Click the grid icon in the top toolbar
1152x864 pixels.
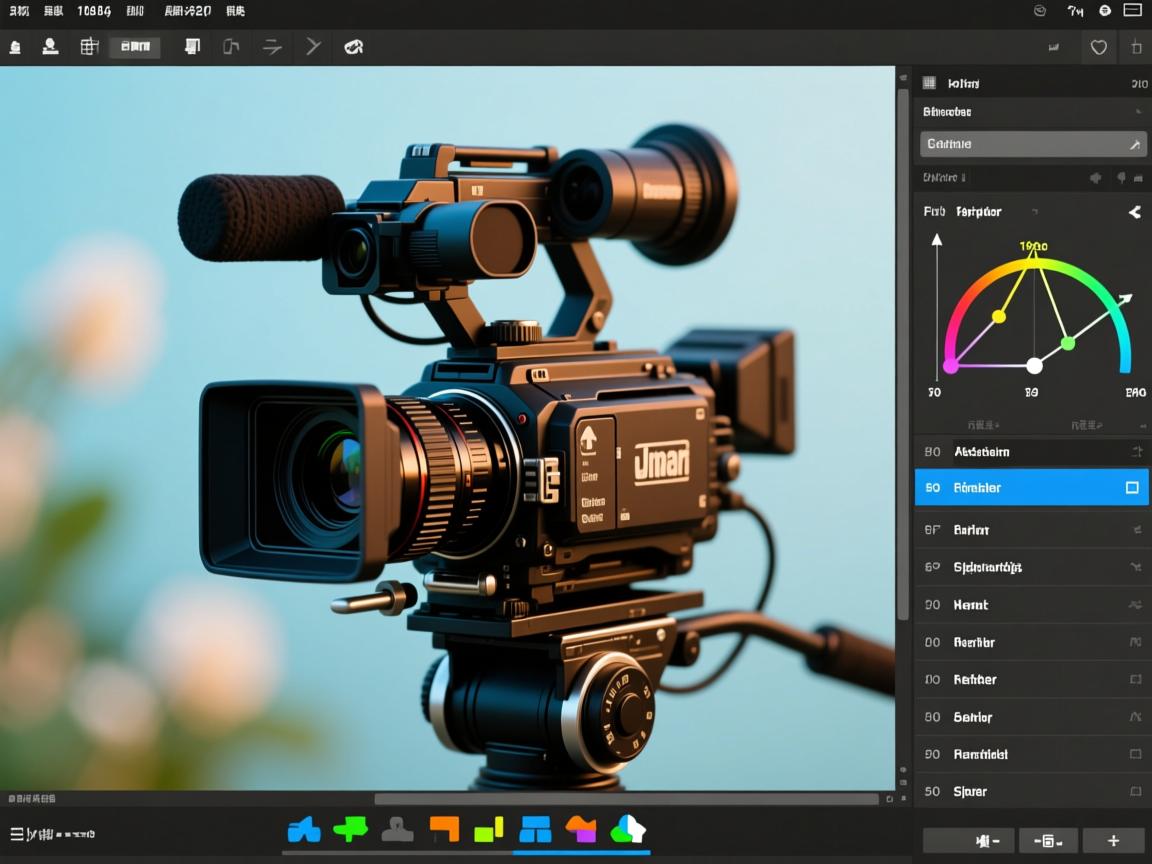pyautogui.click(x=89, y=47)
